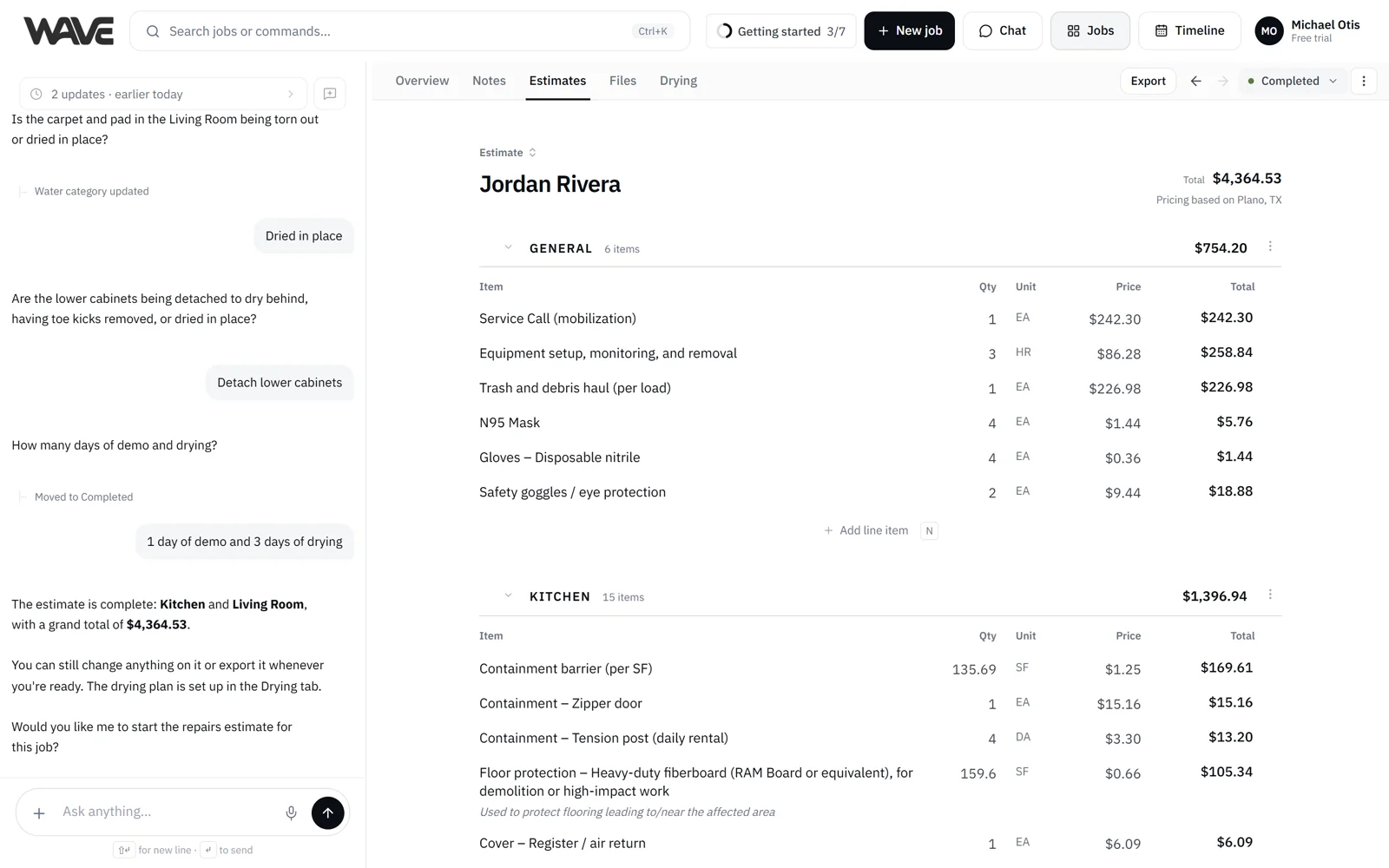Go to previous job arrow
Image resolution: width=1389 pixels, height=868 pixels.
click(1195, 81)
